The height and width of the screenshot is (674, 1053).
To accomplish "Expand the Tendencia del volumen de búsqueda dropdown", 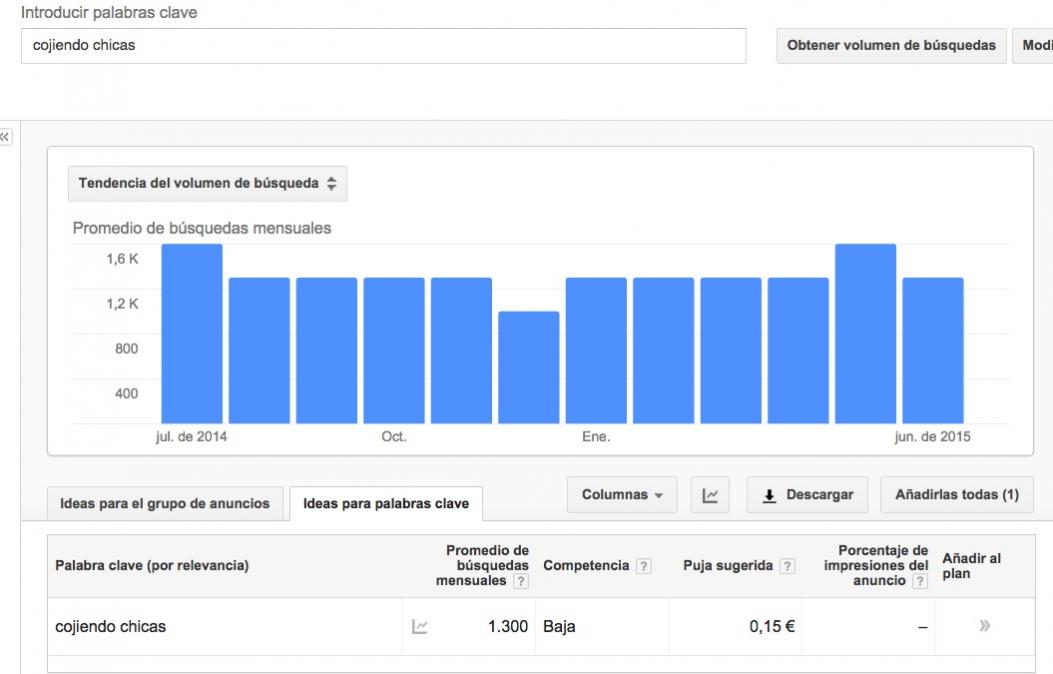I will [207, 183].
